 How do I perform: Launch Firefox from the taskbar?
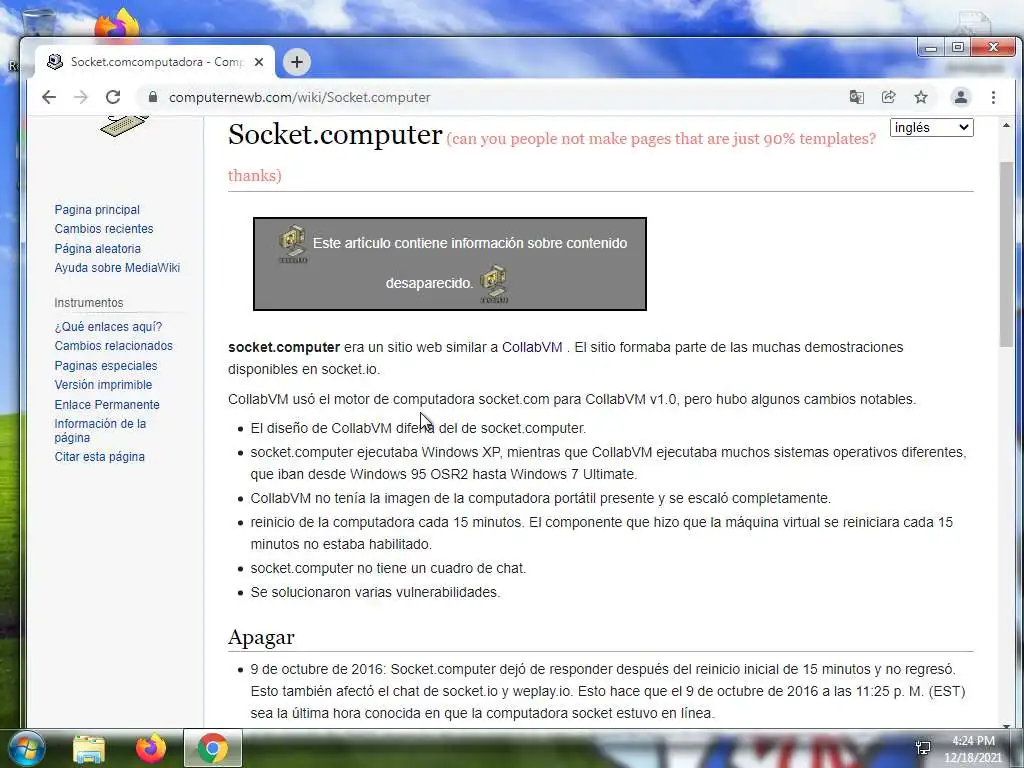pyautogui.click(x=150, y=748)
